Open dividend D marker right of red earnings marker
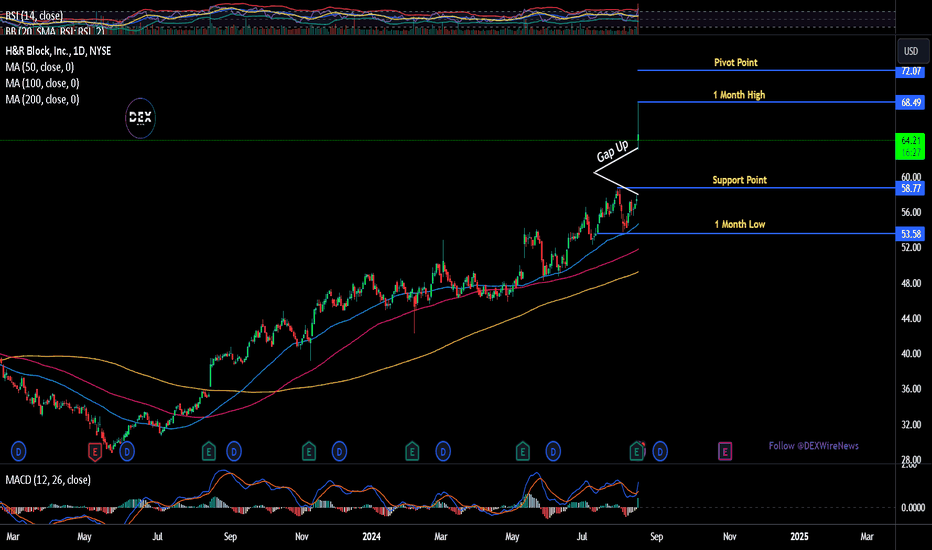The height and width of the screenshot is (550, 932). point(127,452)
